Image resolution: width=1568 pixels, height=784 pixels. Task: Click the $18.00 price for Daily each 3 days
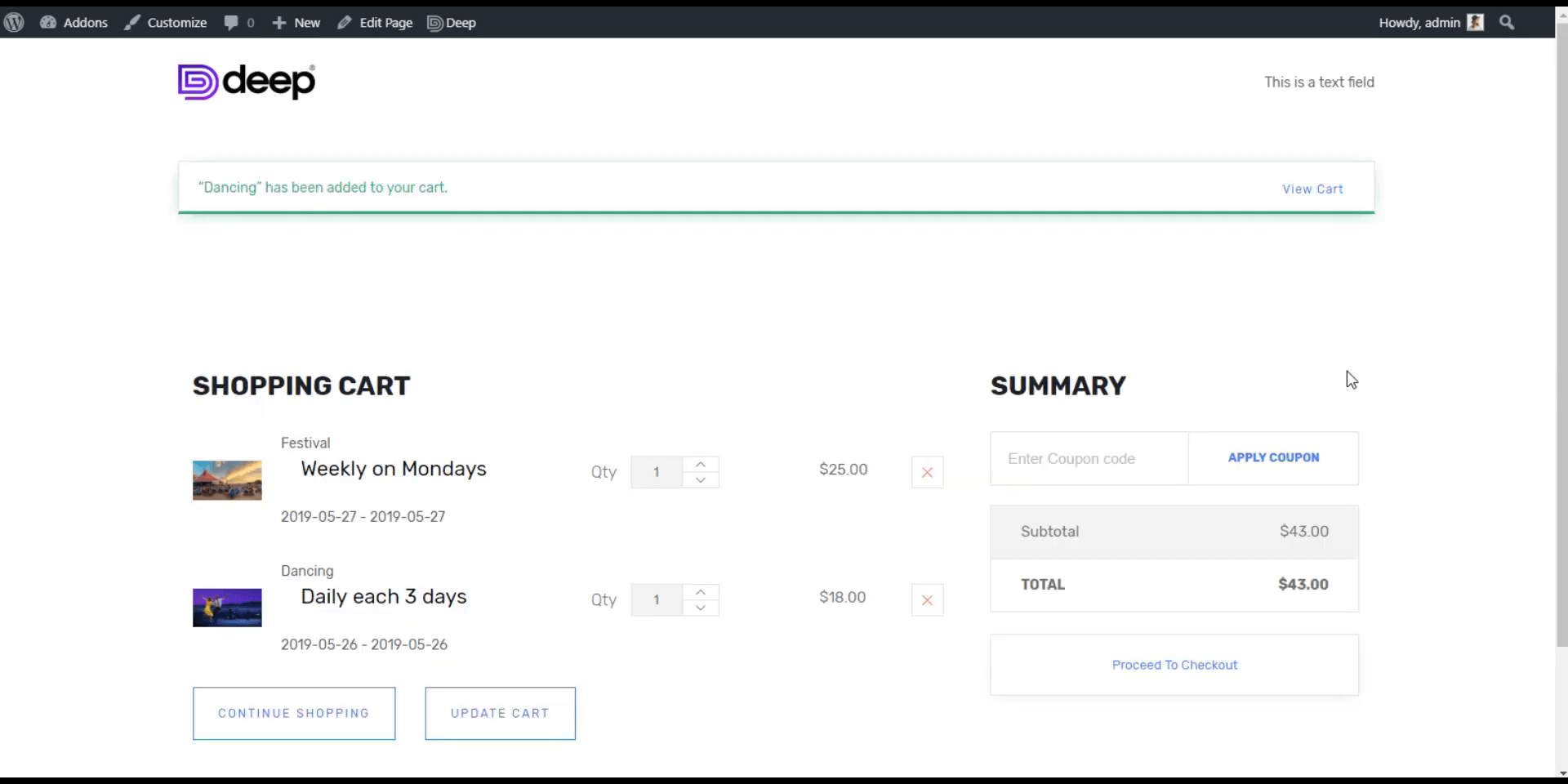coord(843,597)
